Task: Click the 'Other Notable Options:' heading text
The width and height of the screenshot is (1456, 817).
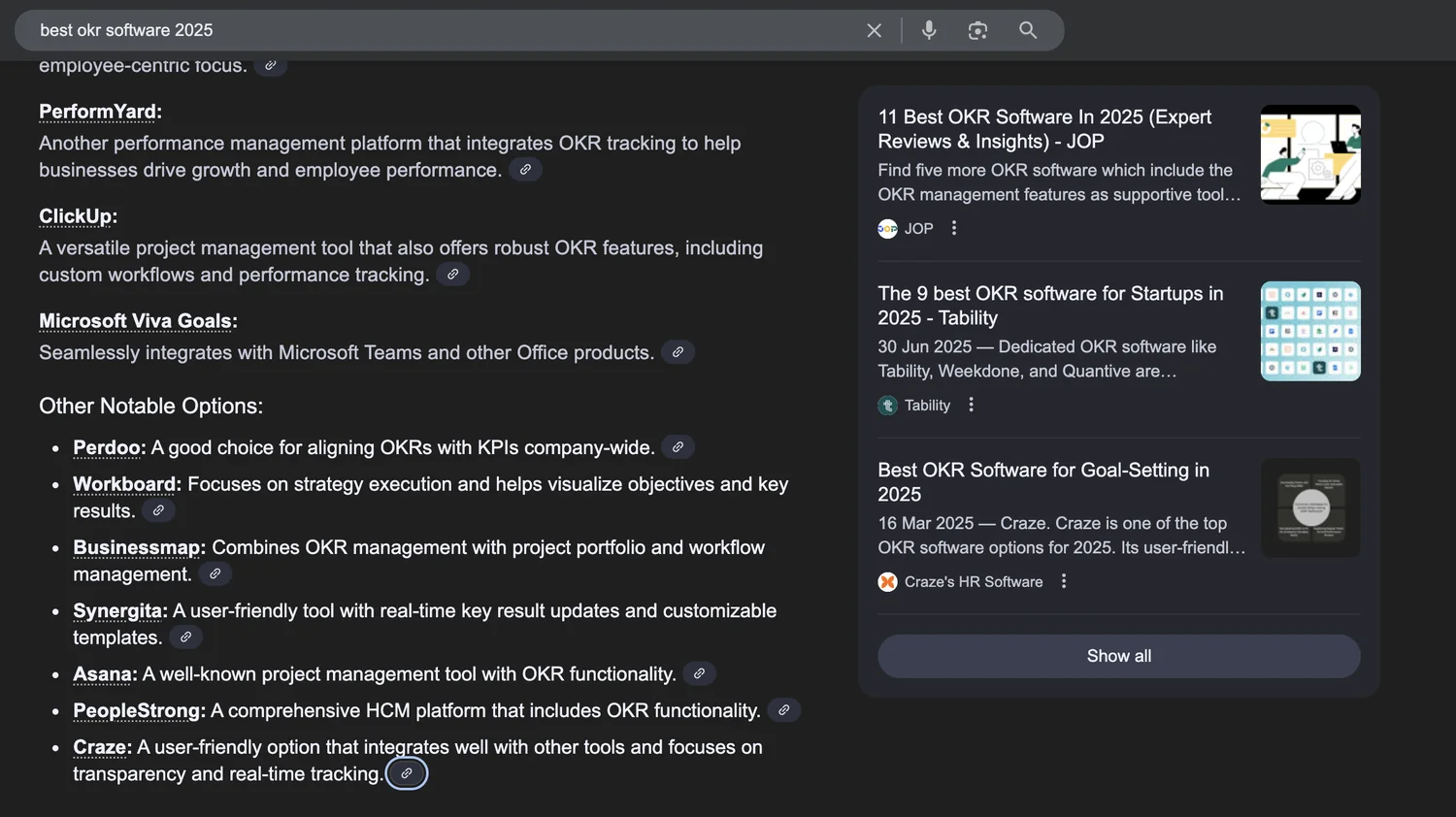Action: pos(150,406)
